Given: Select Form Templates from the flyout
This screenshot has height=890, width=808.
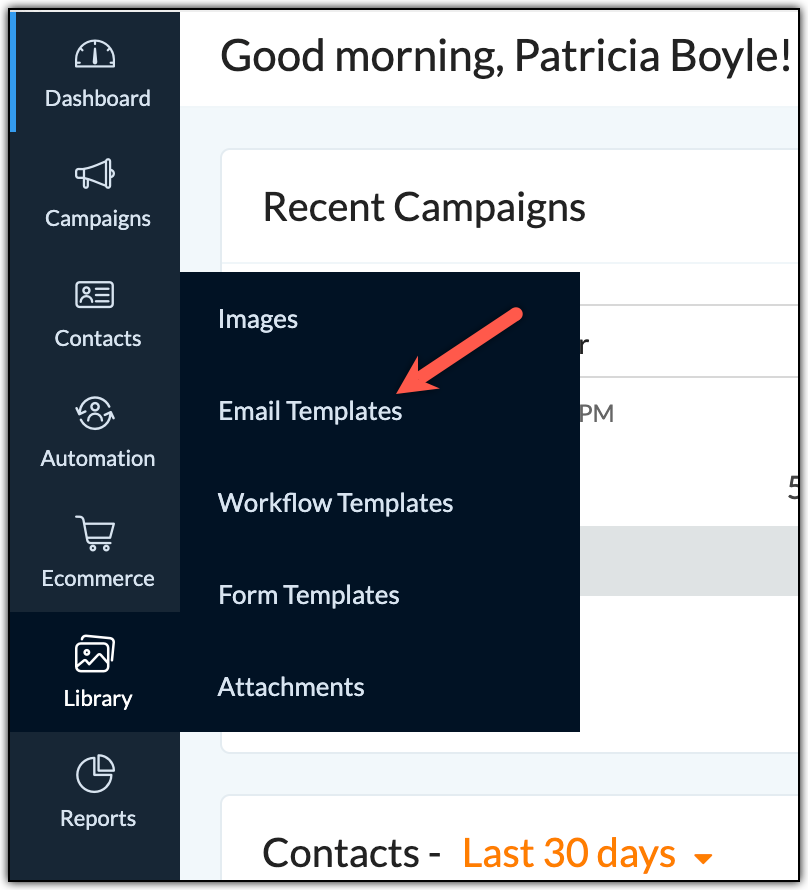Looking at the screenshot, I should pos(308,594).
